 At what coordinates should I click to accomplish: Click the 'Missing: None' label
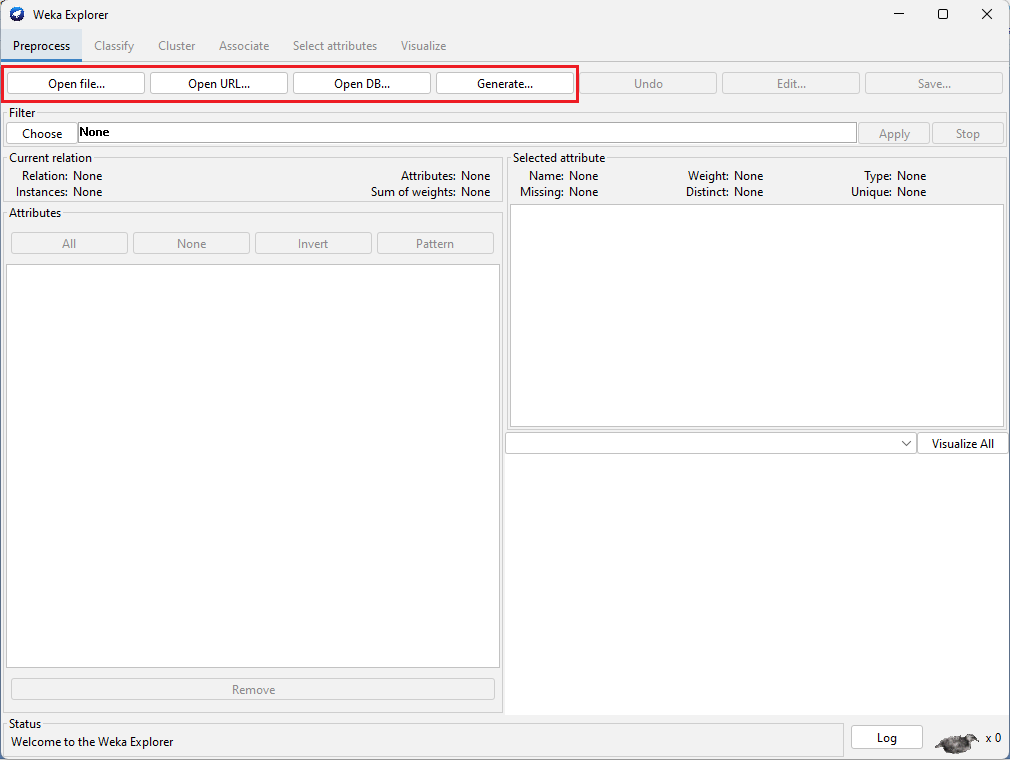click(x=559, y=192)
